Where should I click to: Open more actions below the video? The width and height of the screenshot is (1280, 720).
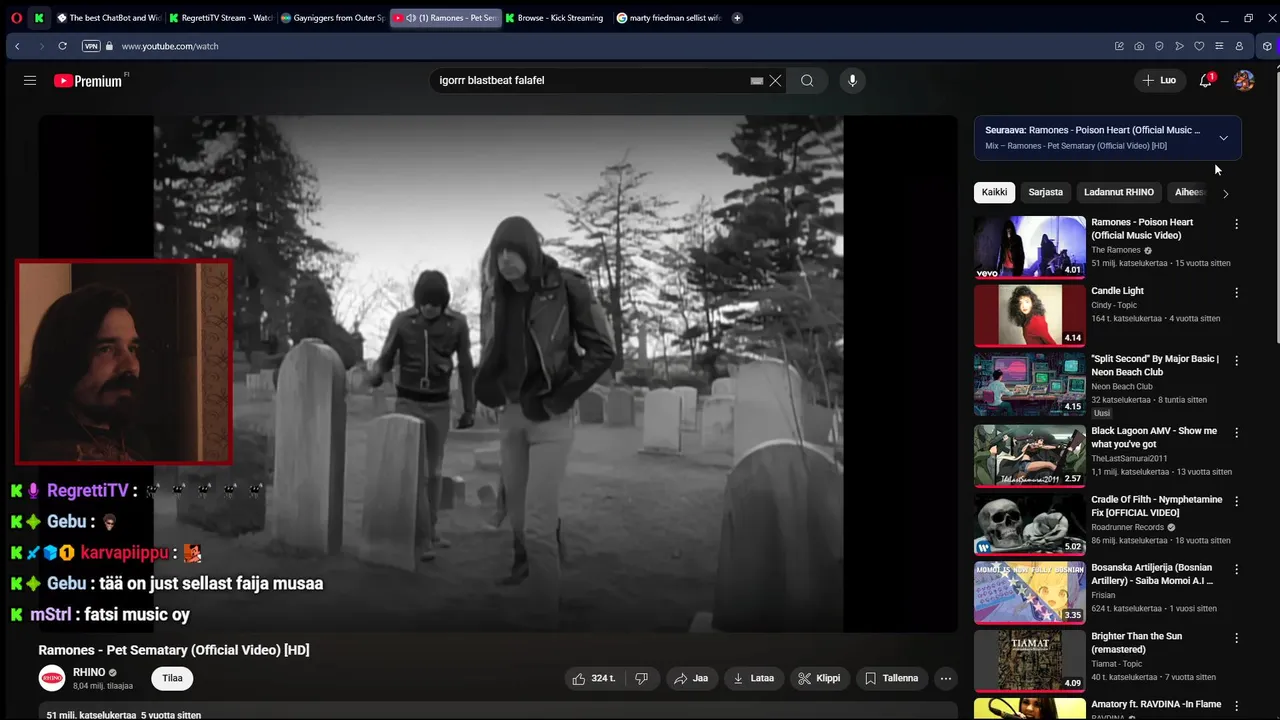[945, 678]
